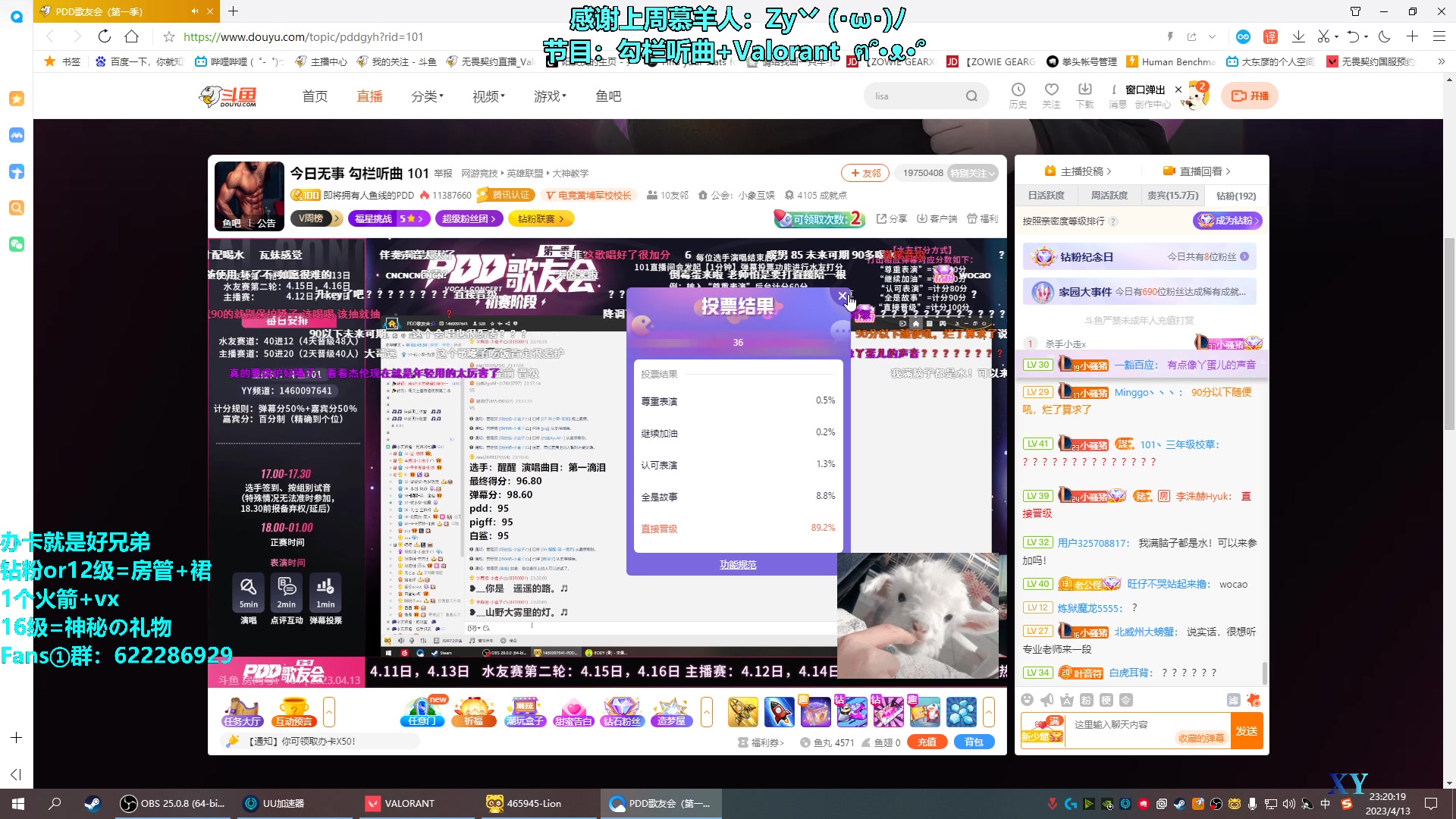The image size is (1456, 819).
Task: Click the search magnifier in Douyu search box
Action: coord(971,96)
